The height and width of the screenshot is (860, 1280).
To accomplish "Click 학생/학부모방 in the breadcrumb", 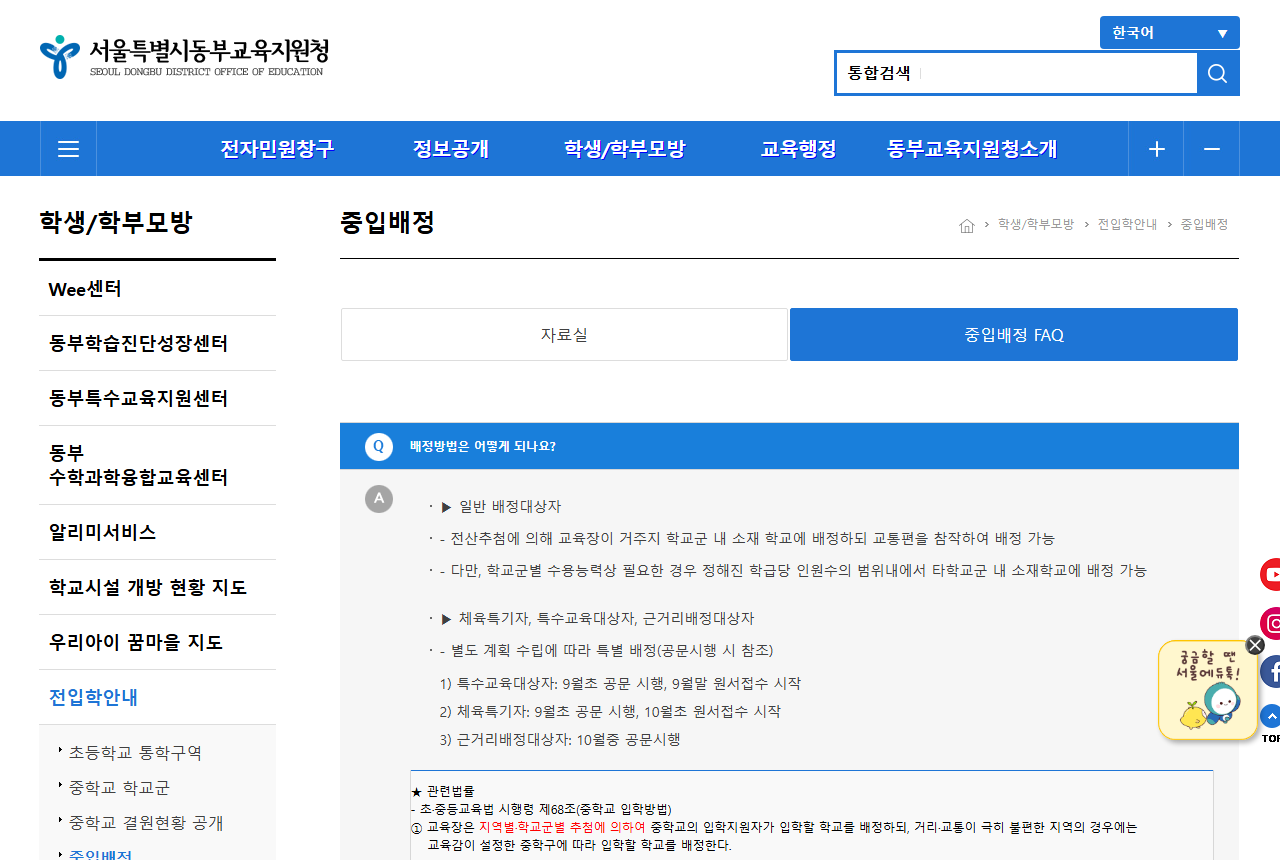I will click(1036, 224).
